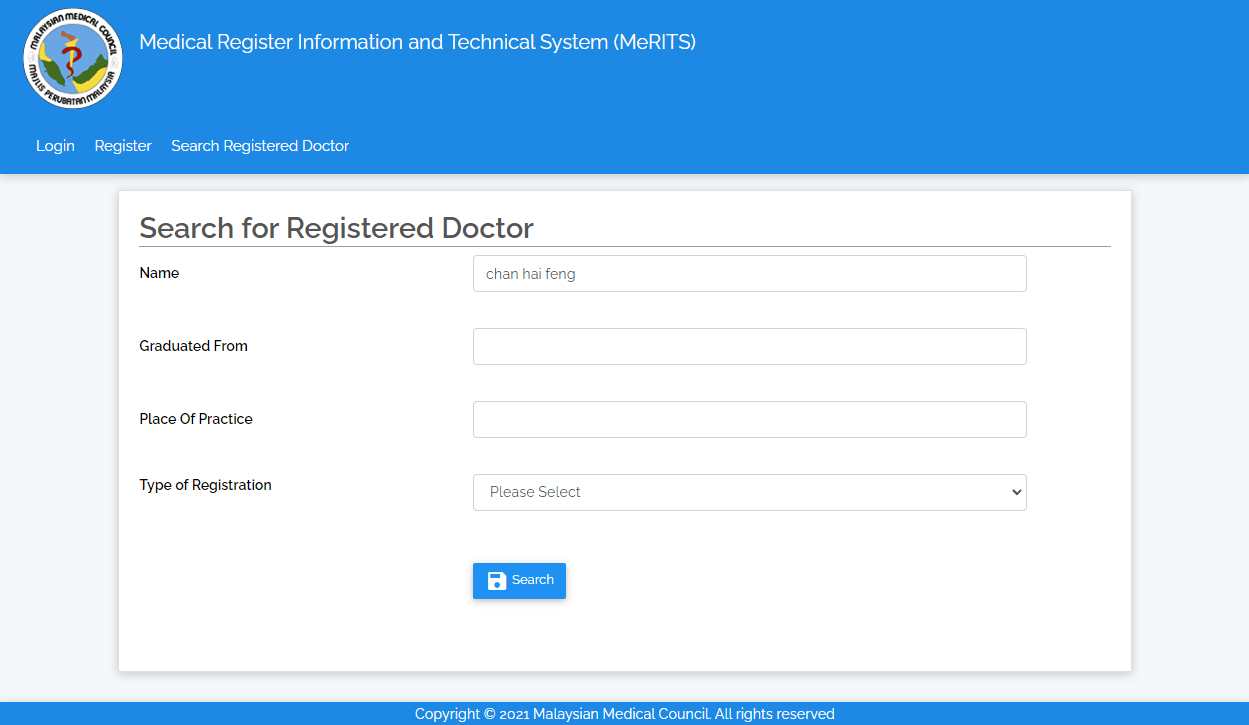
Task: Expand the registration type selector showing Please Select
Action: point(749,492)
